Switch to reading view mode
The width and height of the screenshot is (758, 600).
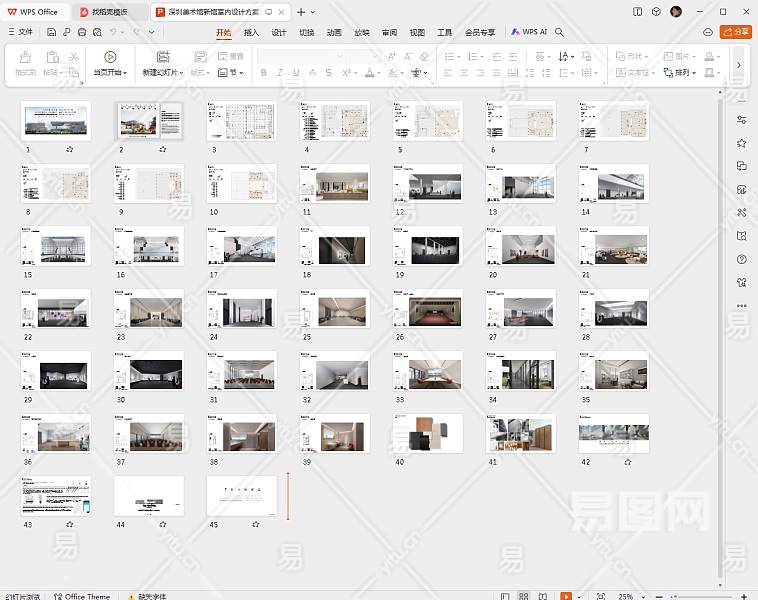(541, 596)
